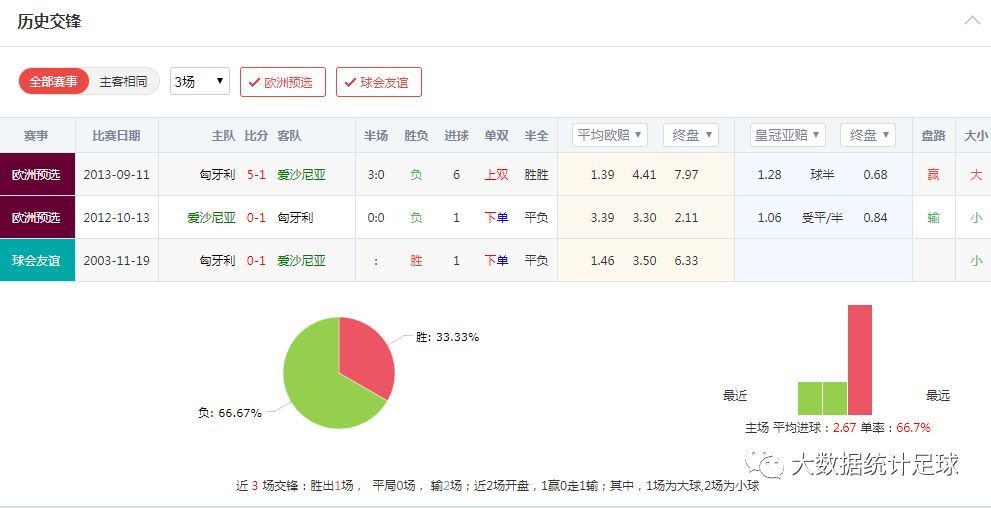991x508 pixels.
Task: Click the 赛事 column header
Action: [x=37, y=135]
